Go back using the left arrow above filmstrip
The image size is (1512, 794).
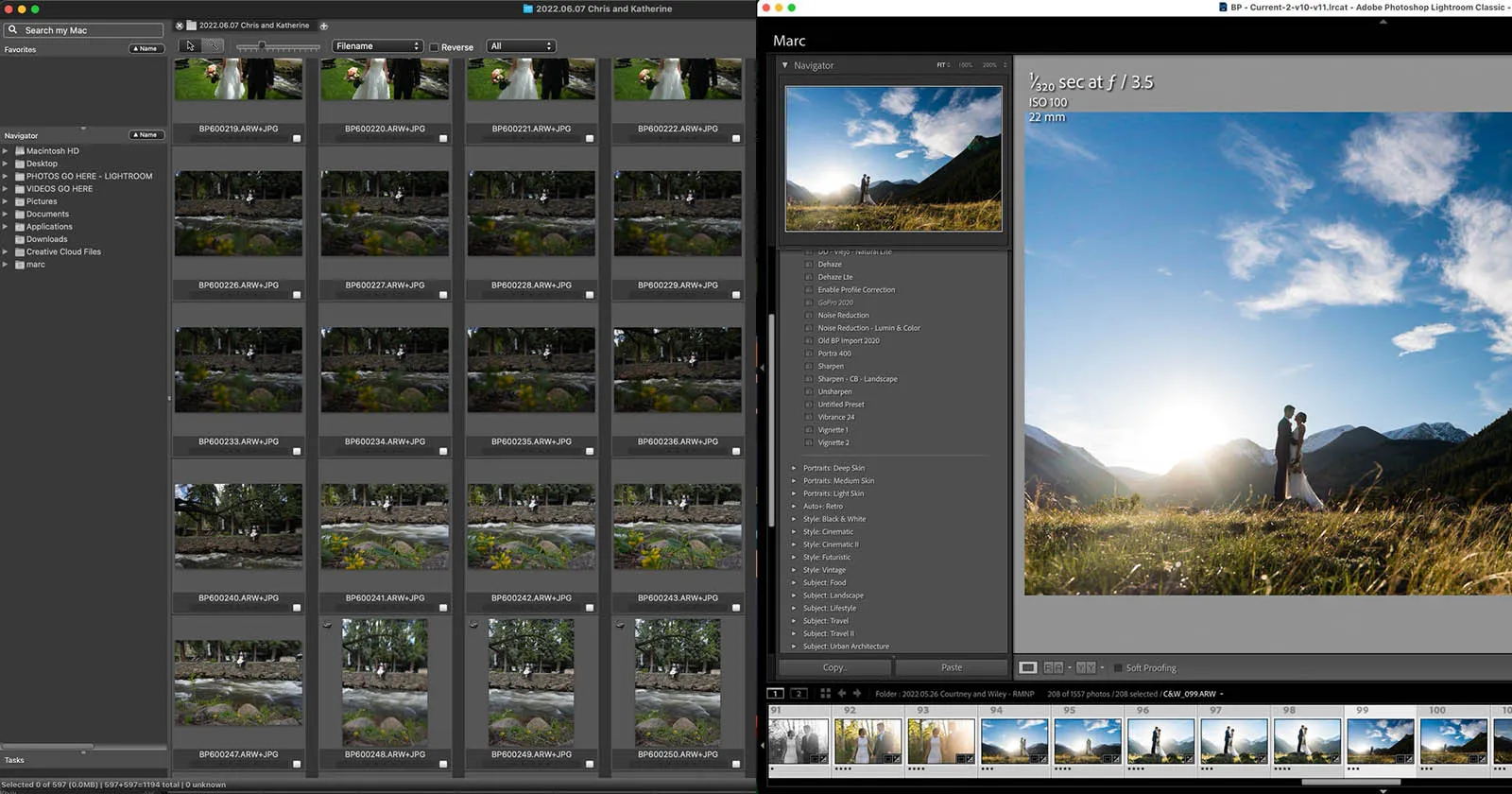click(841, 693)
